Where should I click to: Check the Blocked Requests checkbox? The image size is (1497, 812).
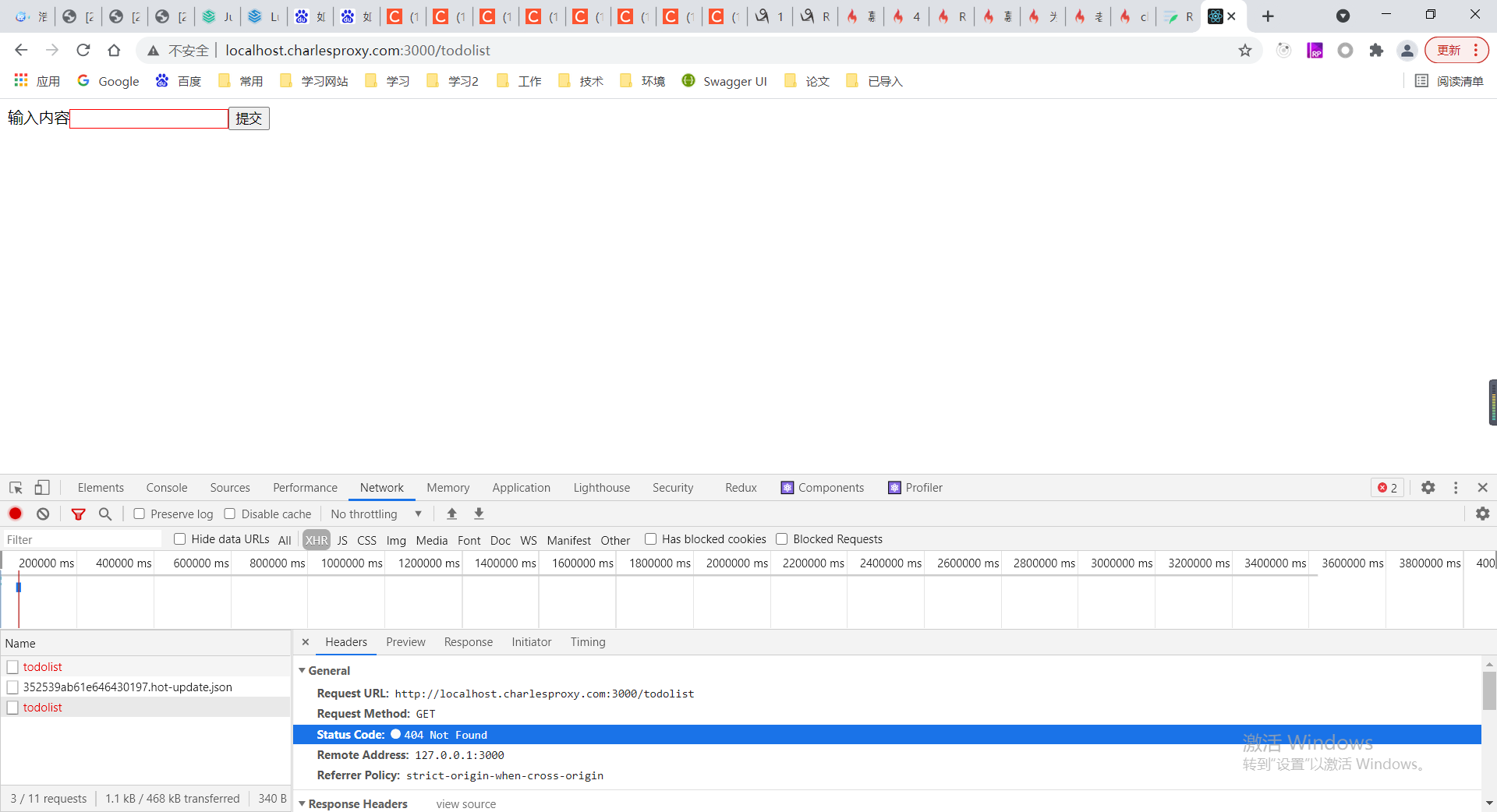point(781,539)
